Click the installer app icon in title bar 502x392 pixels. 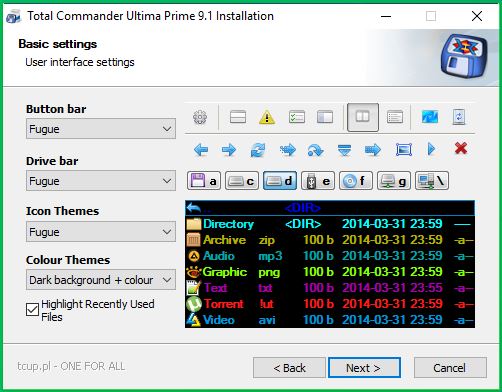(x=14, y=16)
